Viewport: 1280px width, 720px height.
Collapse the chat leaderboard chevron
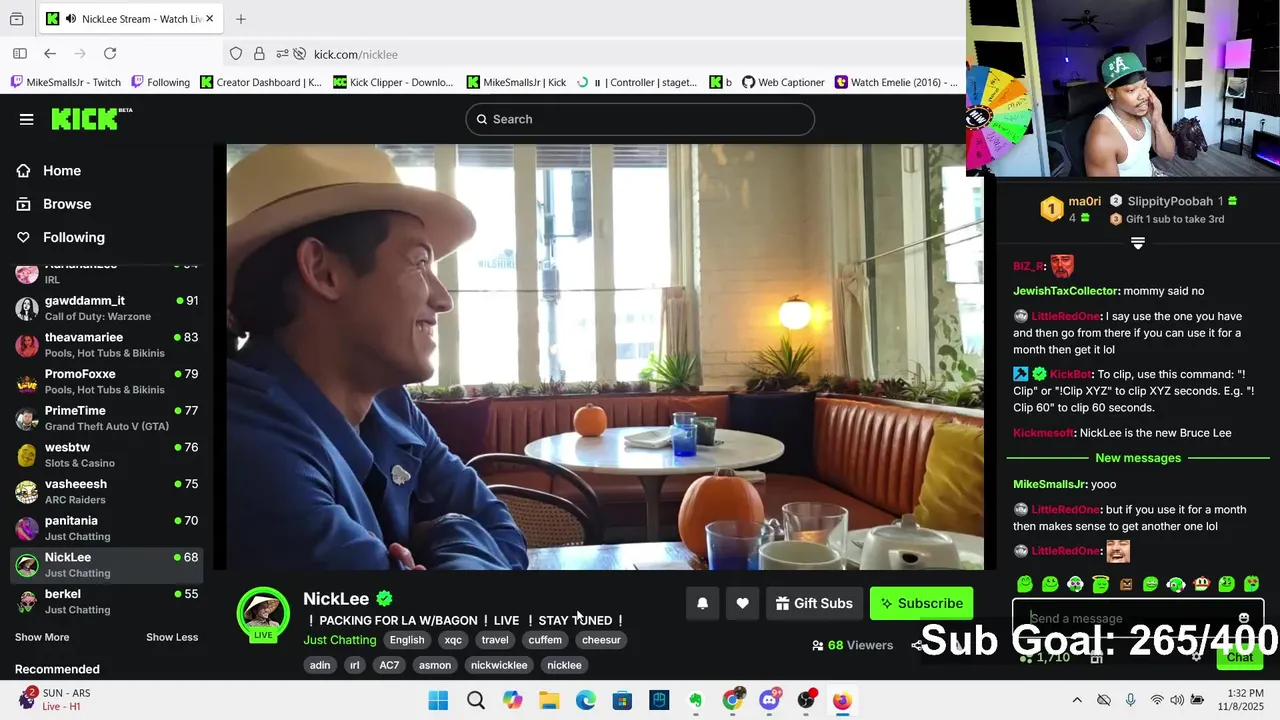point(1137,243)
